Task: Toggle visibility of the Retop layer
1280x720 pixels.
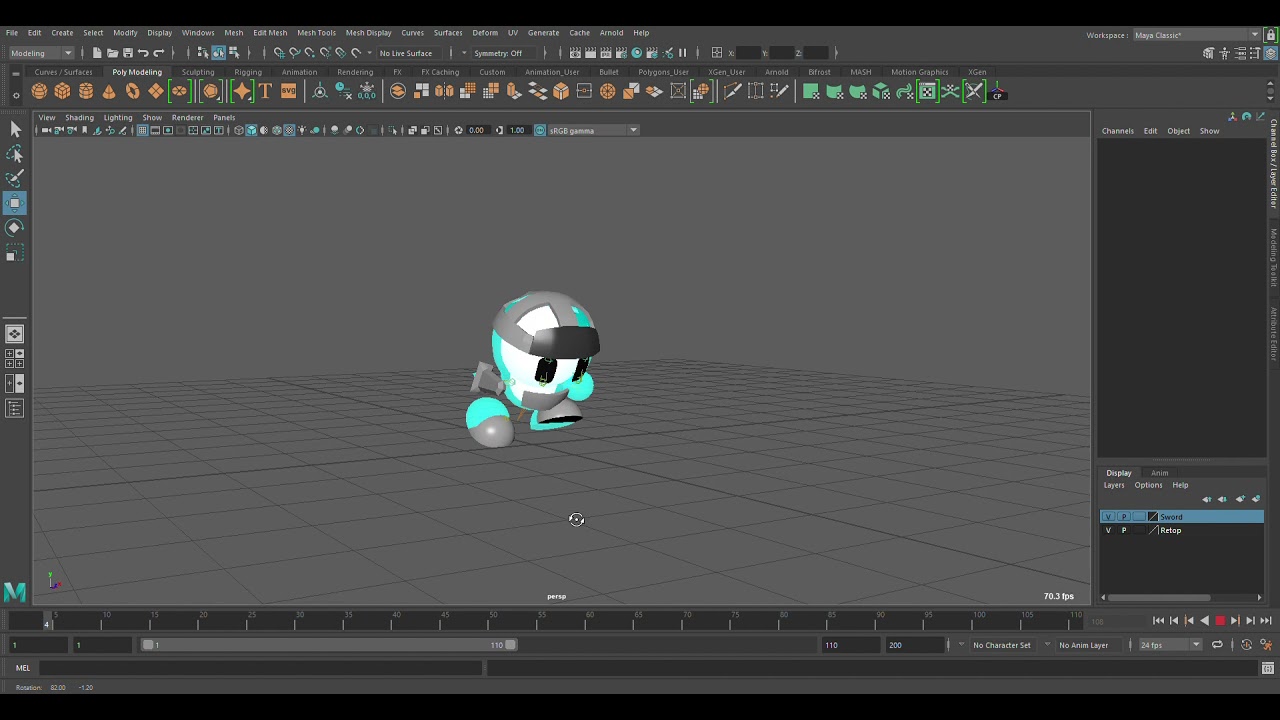Action: pyautogui.click(x=1108, y=530)
